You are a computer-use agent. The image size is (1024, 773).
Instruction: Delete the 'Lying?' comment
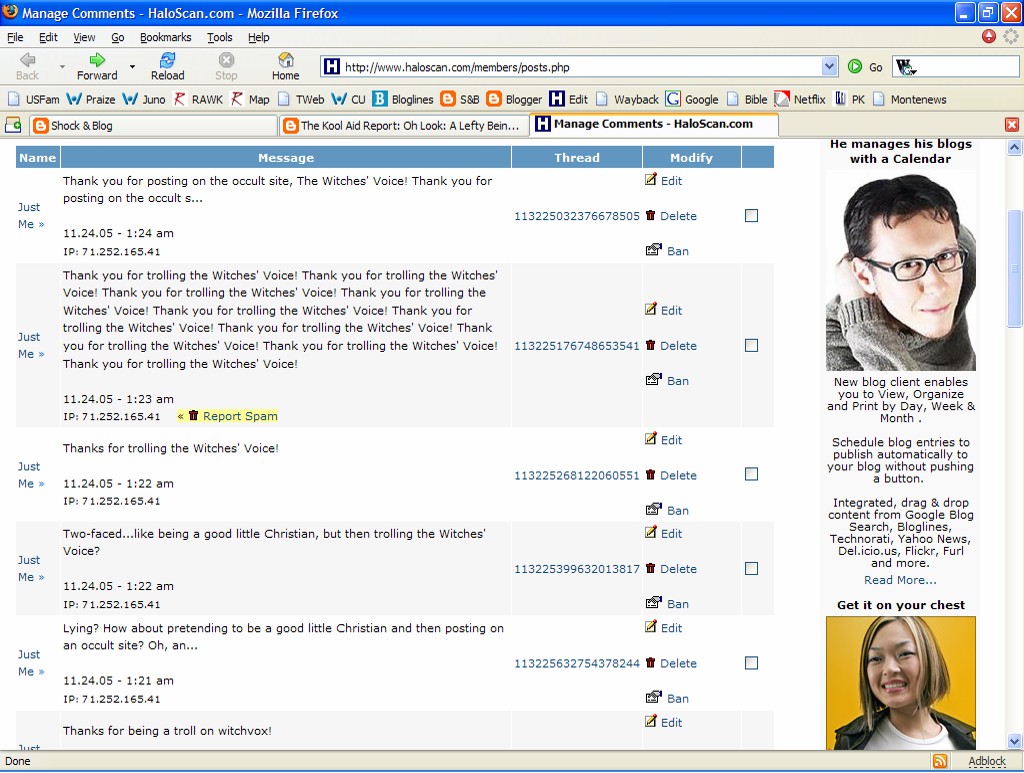671,663
